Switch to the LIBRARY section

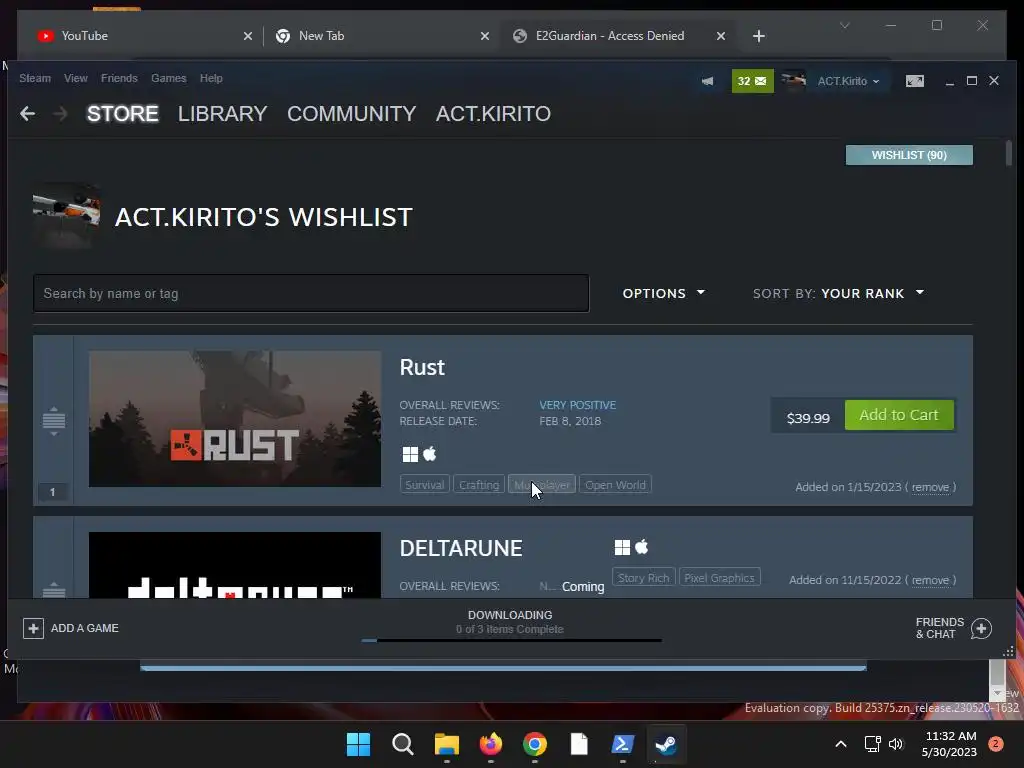tap(223, 114)
